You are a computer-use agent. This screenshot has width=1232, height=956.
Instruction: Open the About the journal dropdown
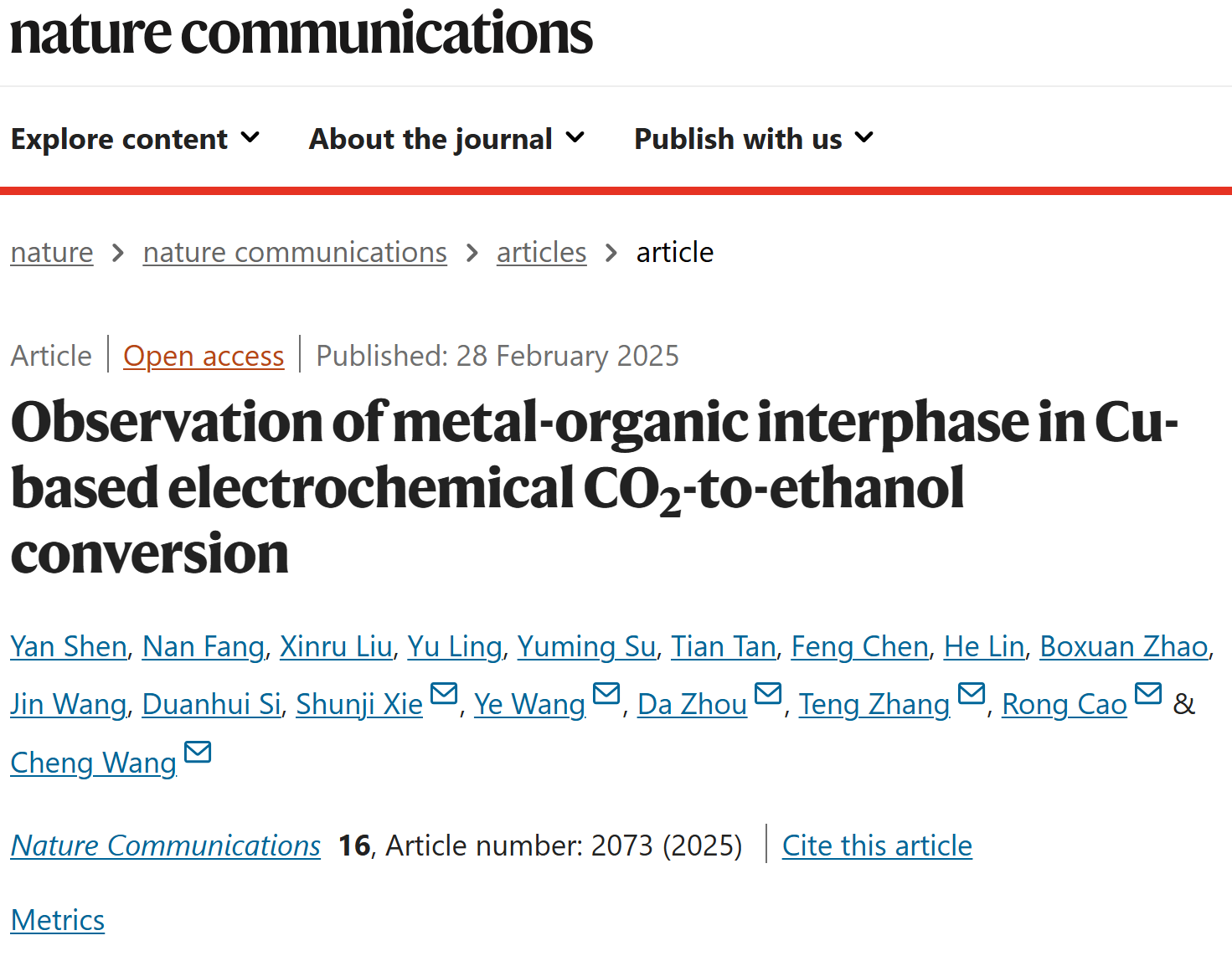[x=447, y=139]
